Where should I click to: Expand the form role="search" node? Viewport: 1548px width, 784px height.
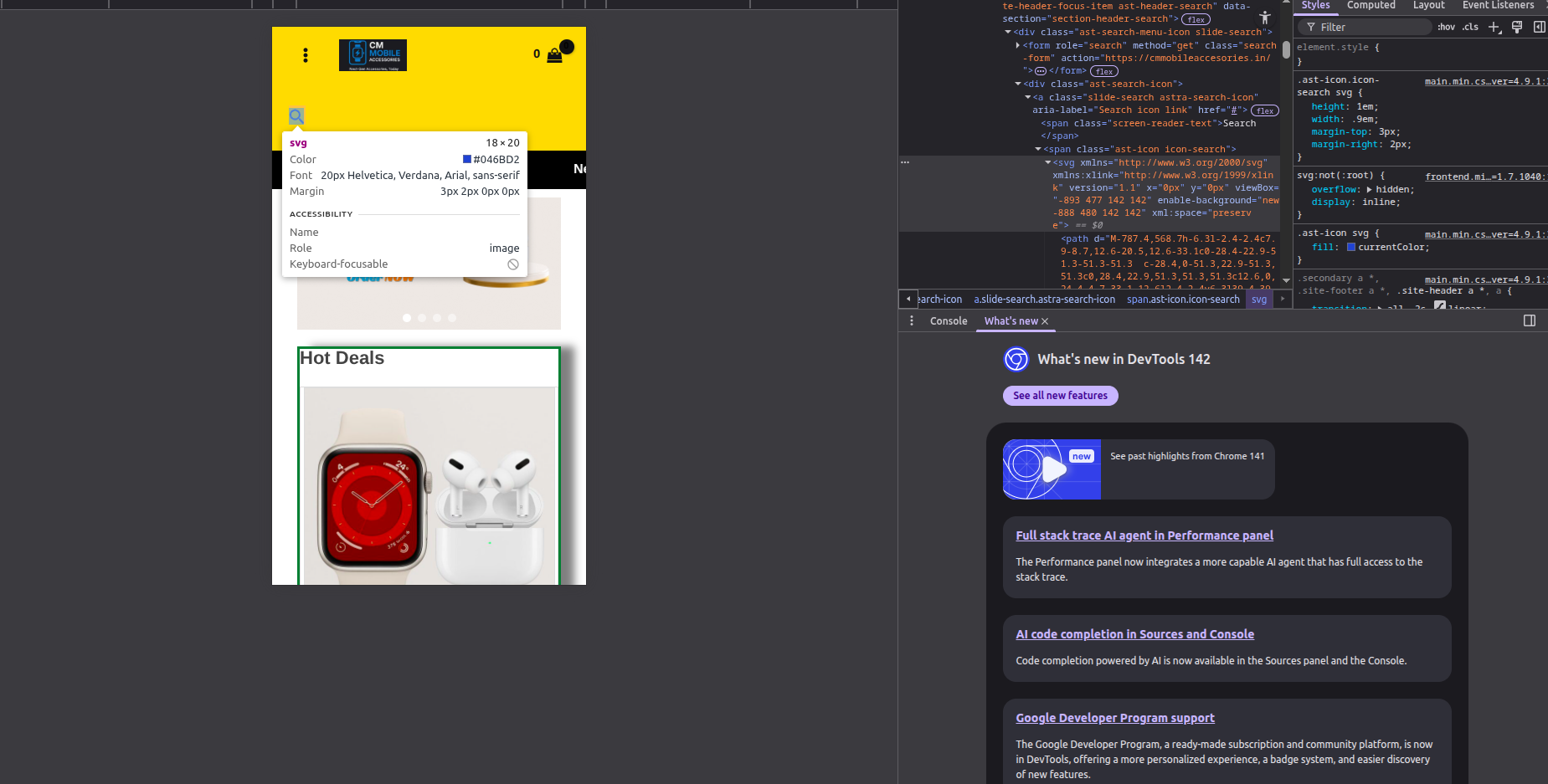point(1018,46)
